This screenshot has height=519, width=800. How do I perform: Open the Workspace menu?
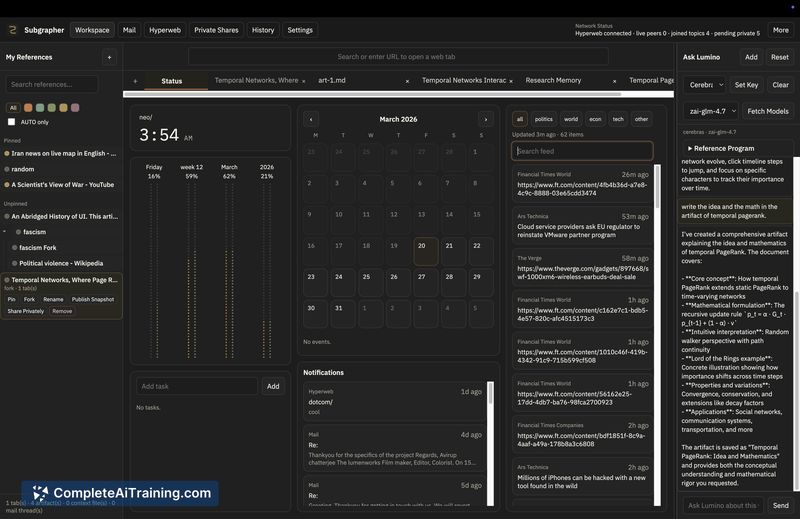[92, 30]
